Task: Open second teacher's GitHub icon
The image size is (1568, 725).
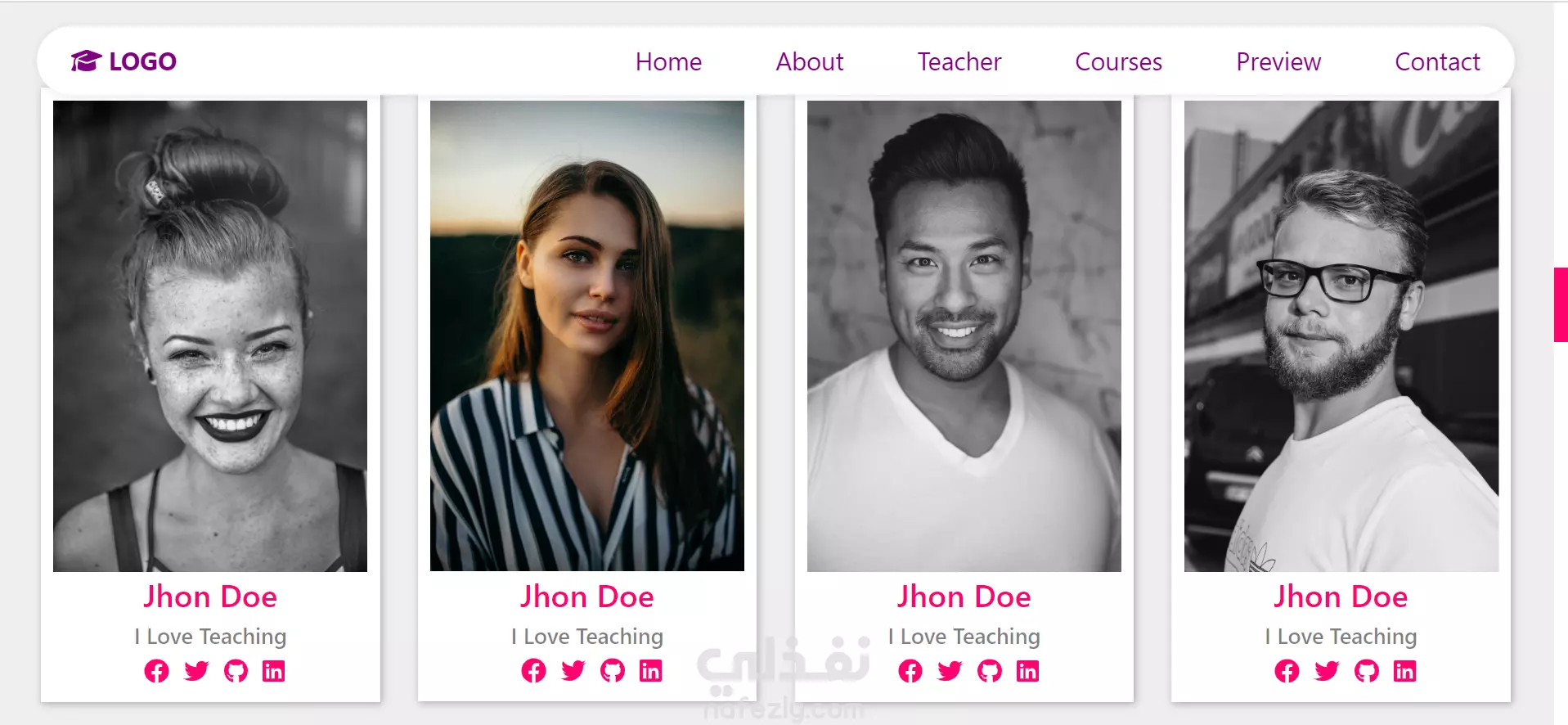Action: [x=613, y=671]
